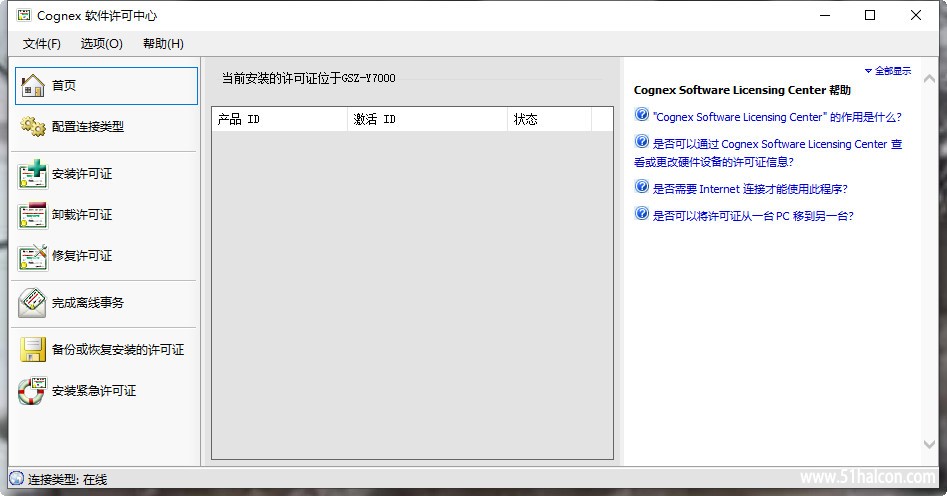947x496 pixels.
Task: Open 完成离线事务 page
Action: click(x=88, y=303)
